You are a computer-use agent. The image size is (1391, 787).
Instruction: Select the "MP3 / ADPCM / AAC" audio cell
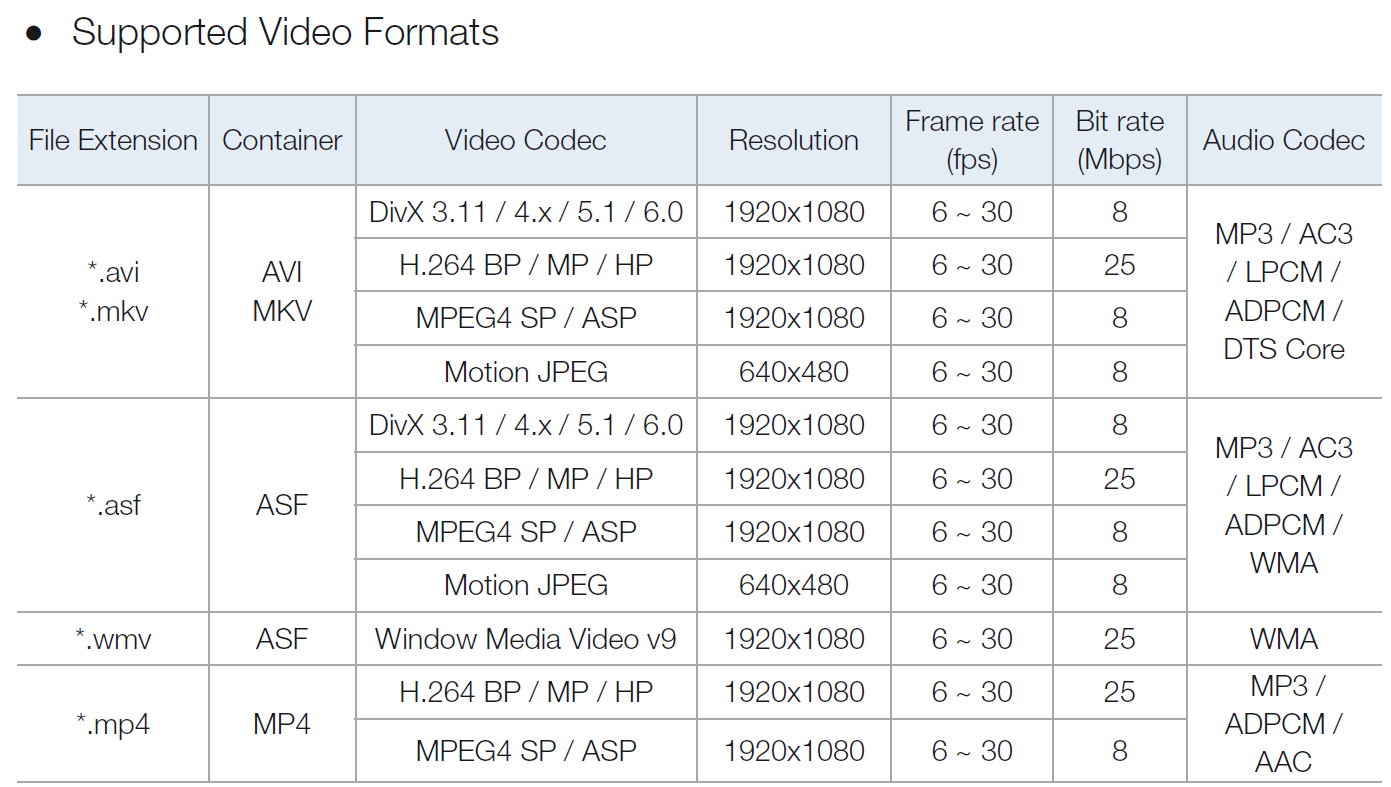(x=1284, y=724)
